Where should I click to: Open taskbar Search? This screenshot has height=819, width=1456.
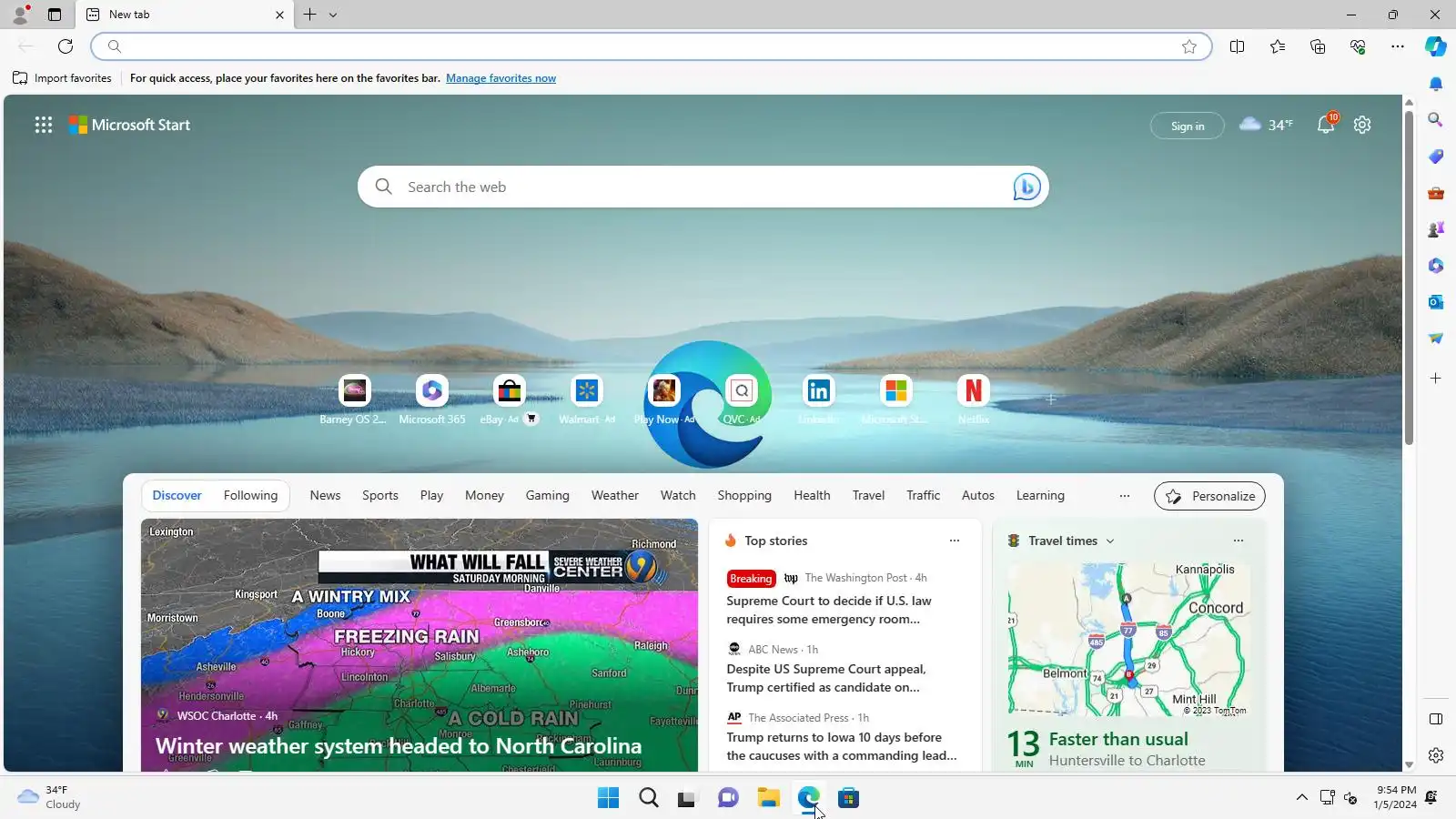[648, 798]
